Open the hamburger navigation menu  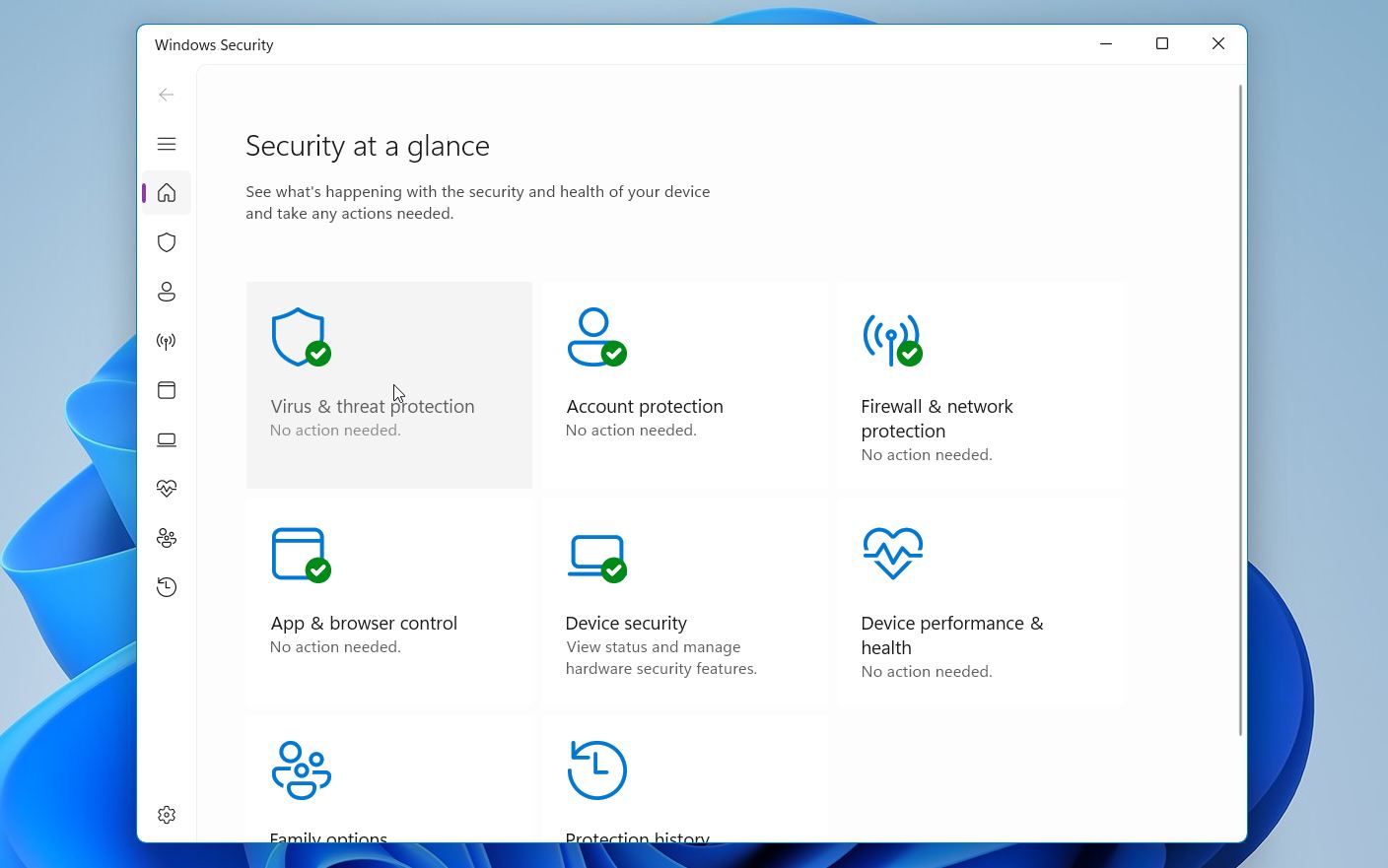[167, 144]
